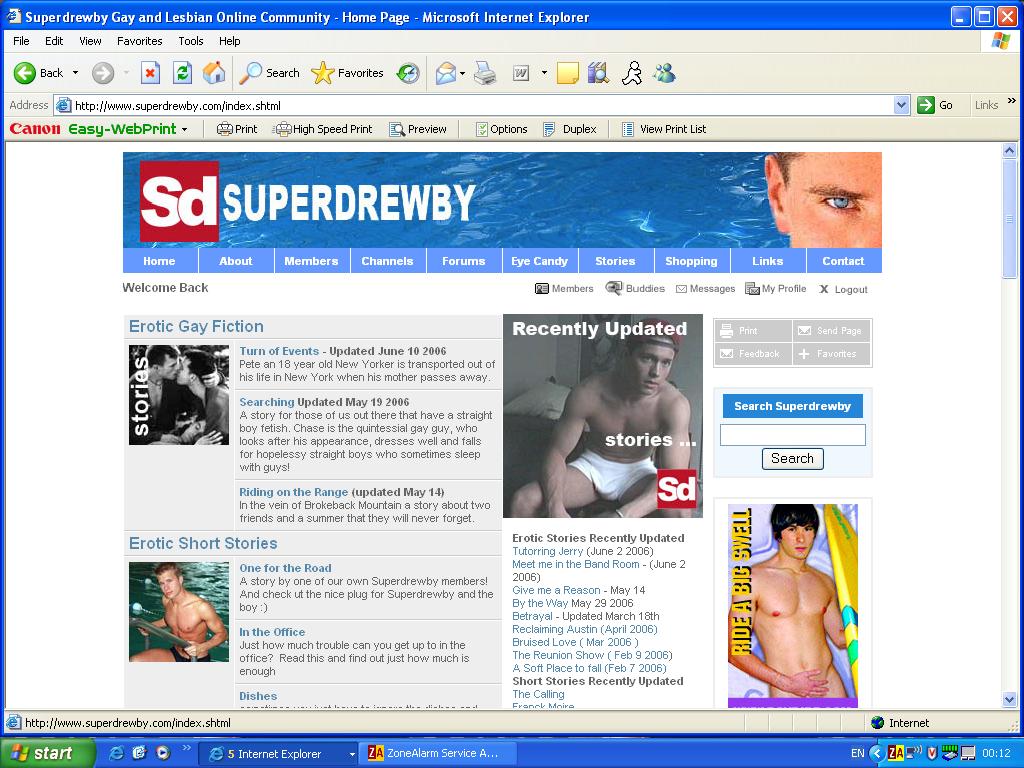This screenshot has height=768, width=1024.
Task: Click the Feedback button
Action: [753, 353]
